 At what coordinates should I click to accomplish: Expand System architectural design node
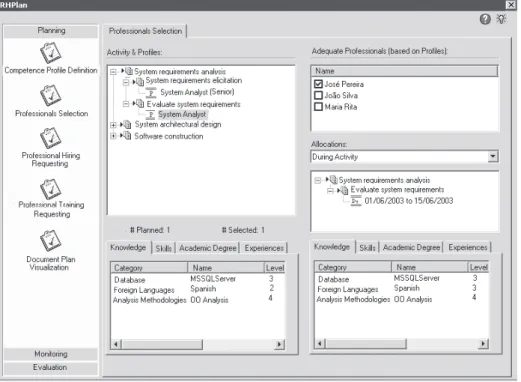pos(113,125)
